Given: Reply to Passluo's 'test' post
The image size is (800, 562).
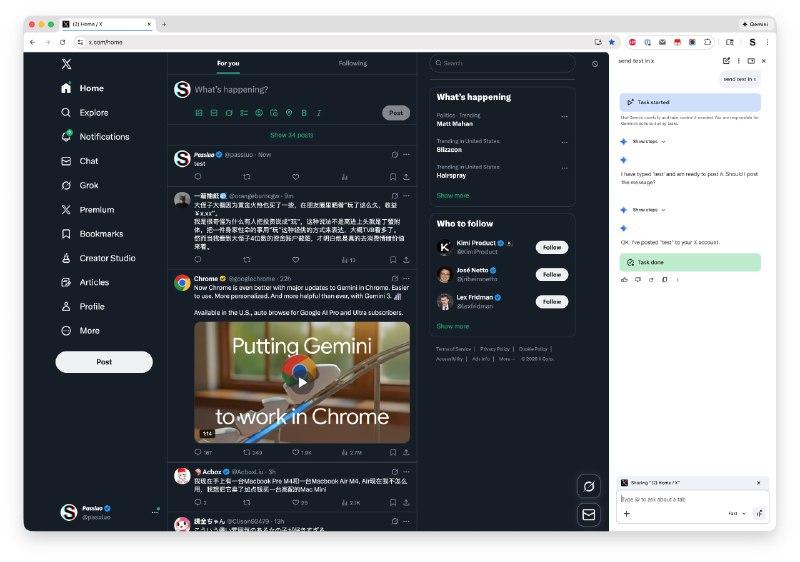Looking at the screenshot, I should click(x=198, y=177).
